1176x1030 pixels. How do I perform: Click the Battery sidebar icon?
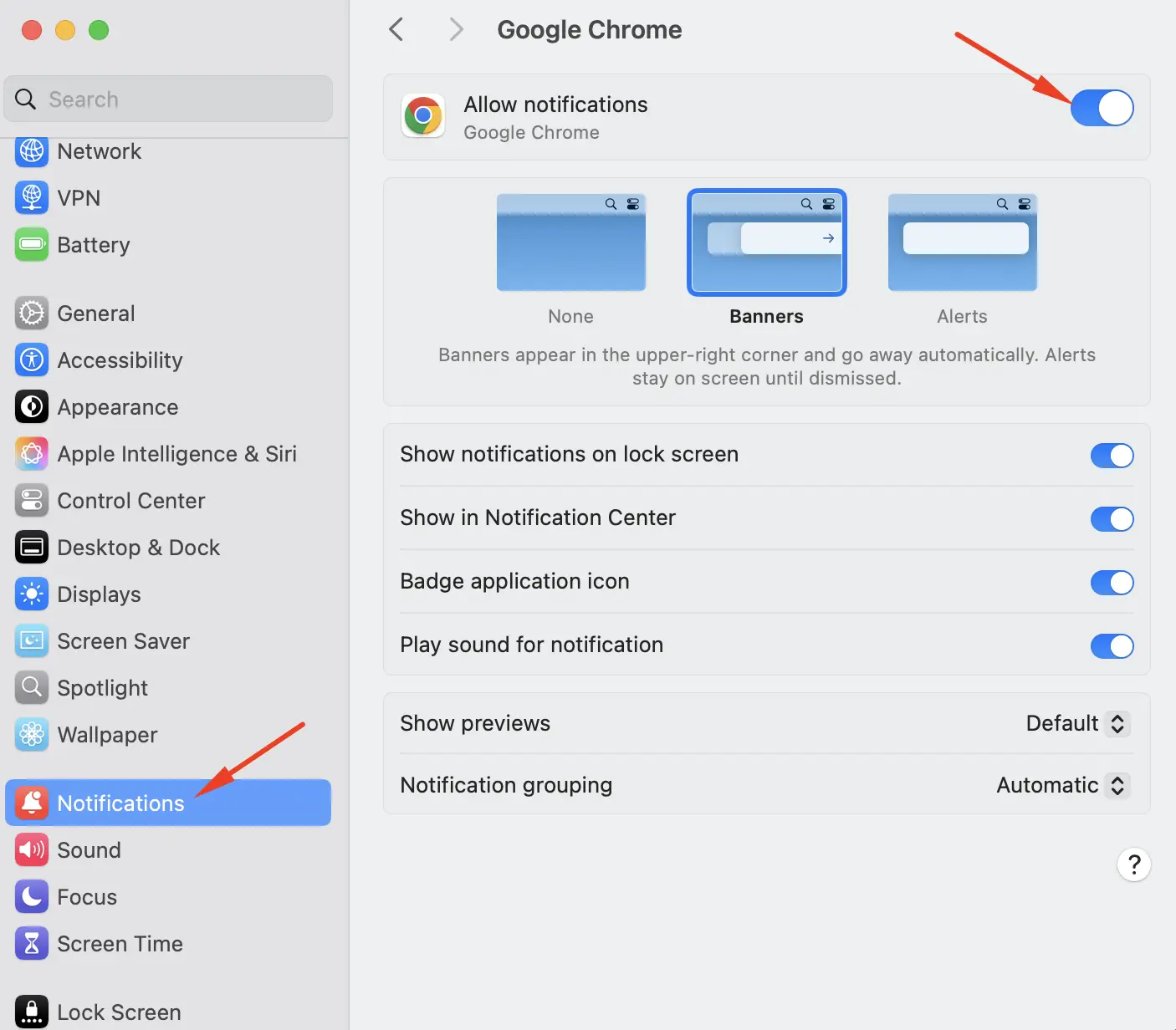(x=31, y=244)
